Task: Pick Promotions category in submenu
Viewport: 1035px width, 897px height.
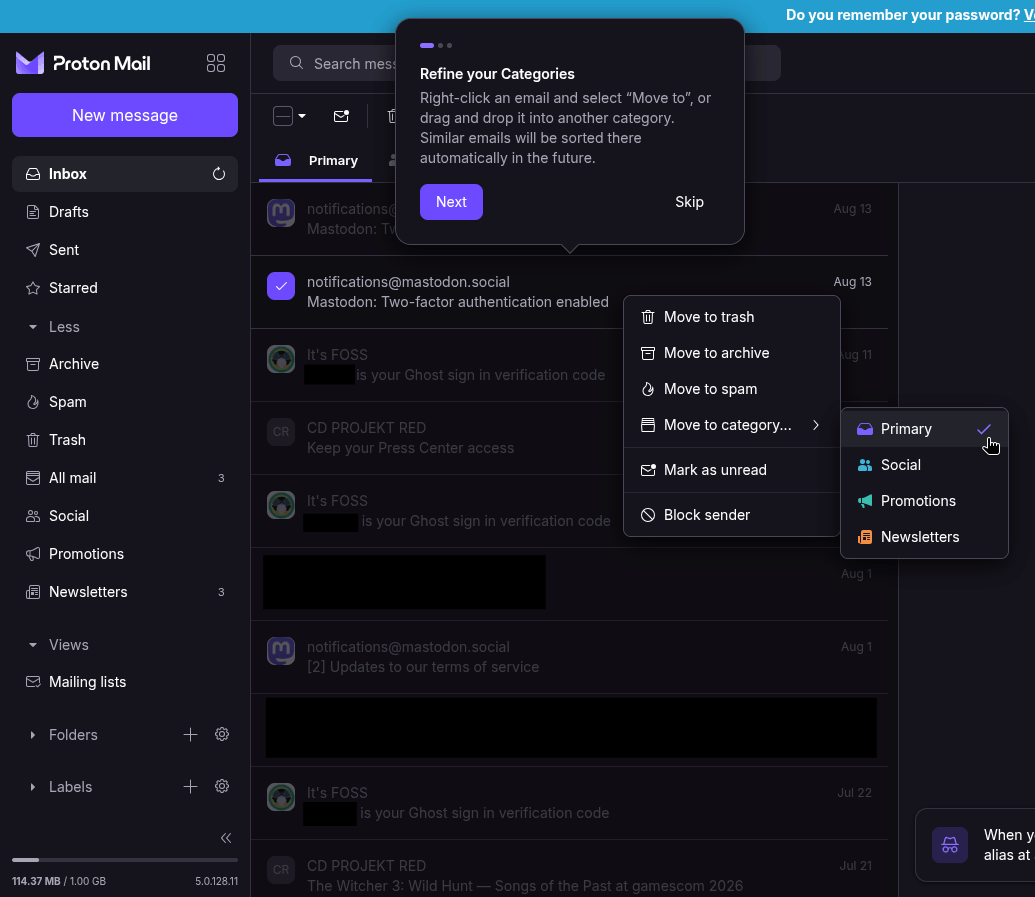Action: click(924, 501)
